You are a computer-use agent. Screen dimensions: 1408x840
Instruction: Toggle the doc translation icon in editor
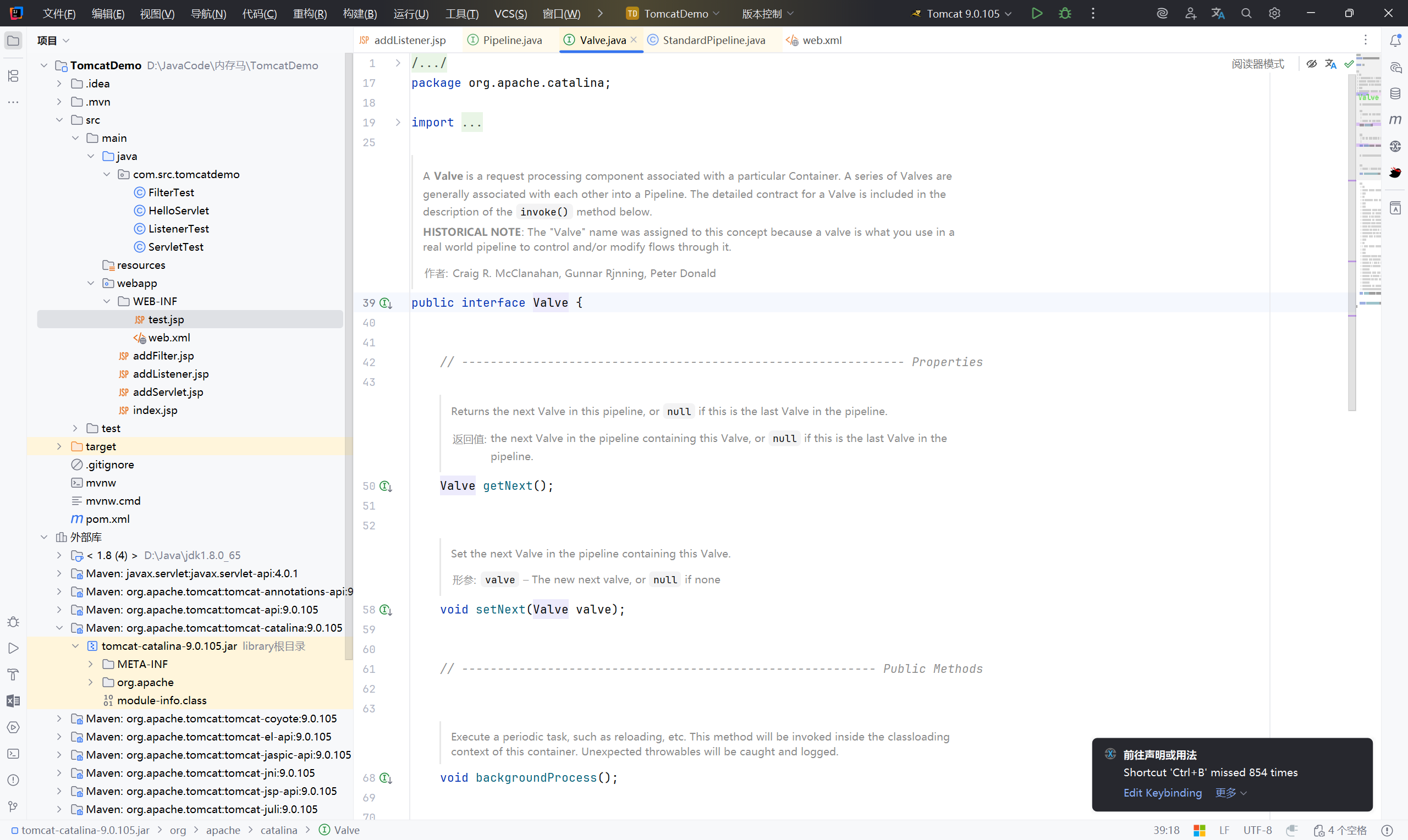1330,64
